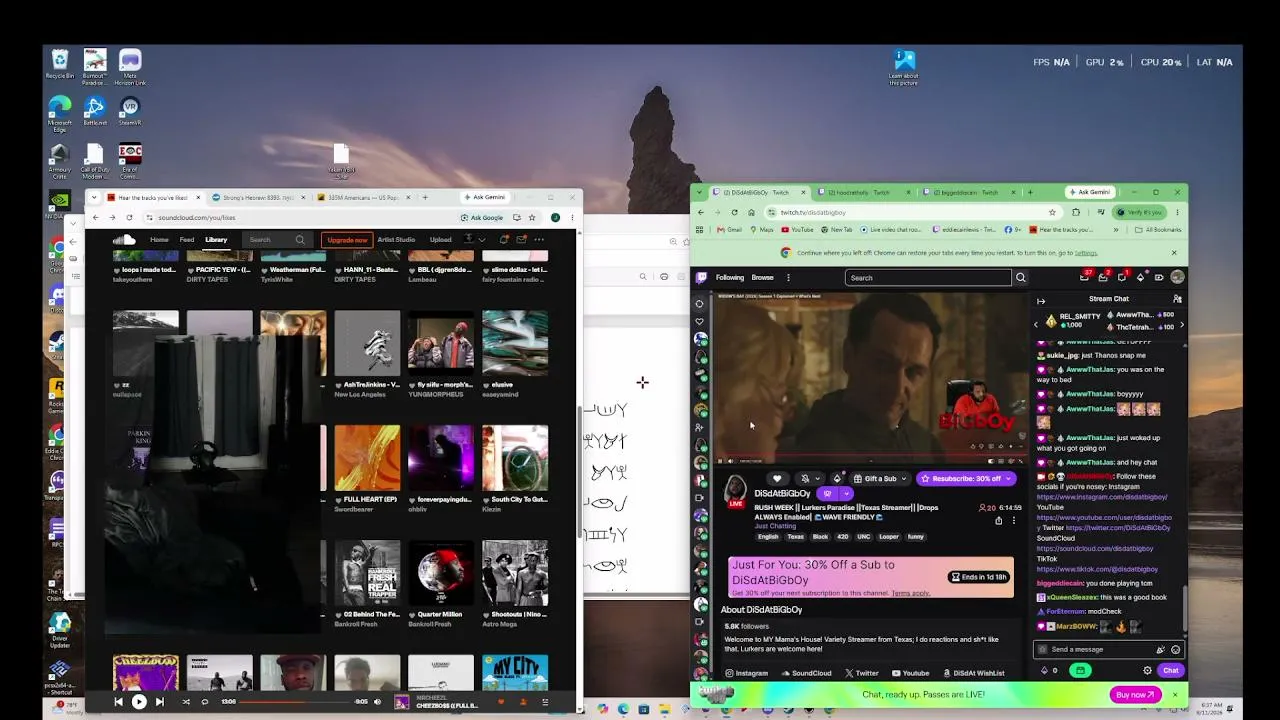Image resolution: width=1280 pixels, height=720 pixels.
Task: Open Twitch user avatar menu
Action: tap(1177, 278)
